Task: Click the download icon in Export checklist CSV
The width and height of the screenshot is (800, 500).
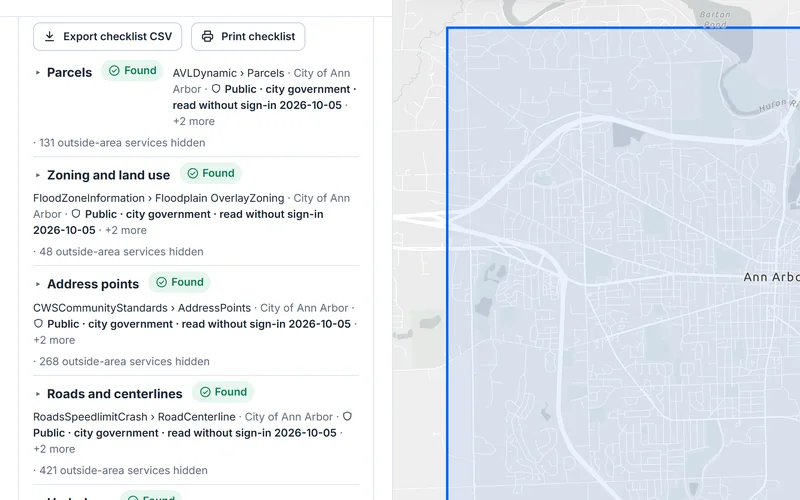Action: pyautogui.click(x=49, y=36)
